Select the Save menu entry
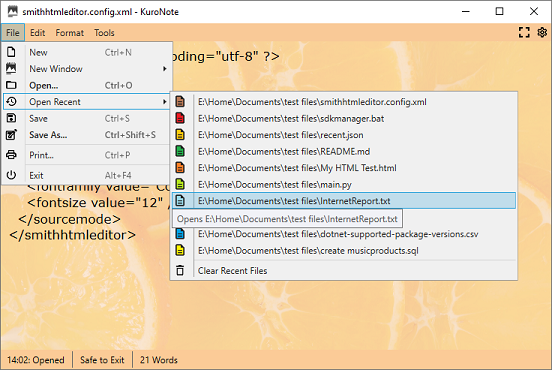 pos(87,118)
